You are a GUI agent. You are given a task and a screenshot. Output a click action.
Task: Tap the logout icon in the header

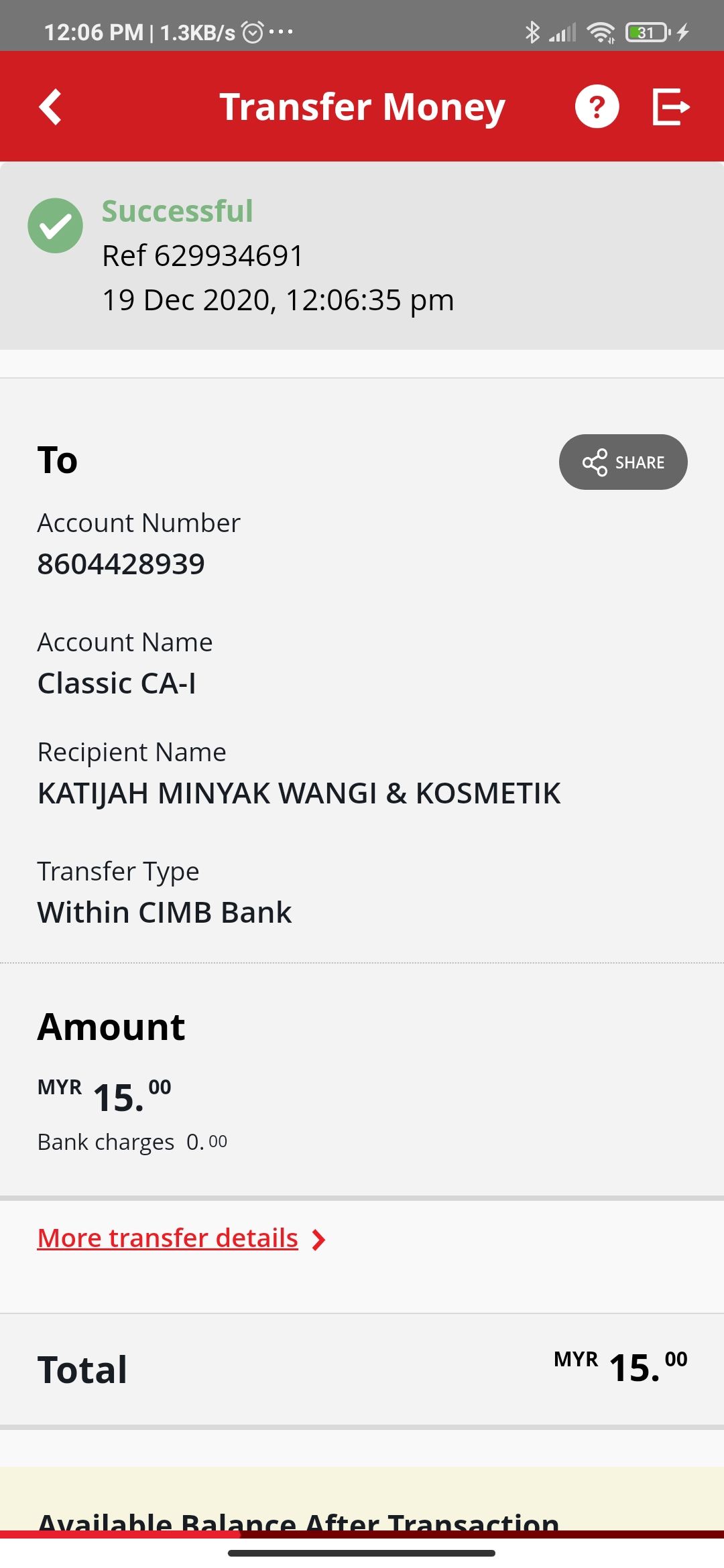click(x=671, y=107)
